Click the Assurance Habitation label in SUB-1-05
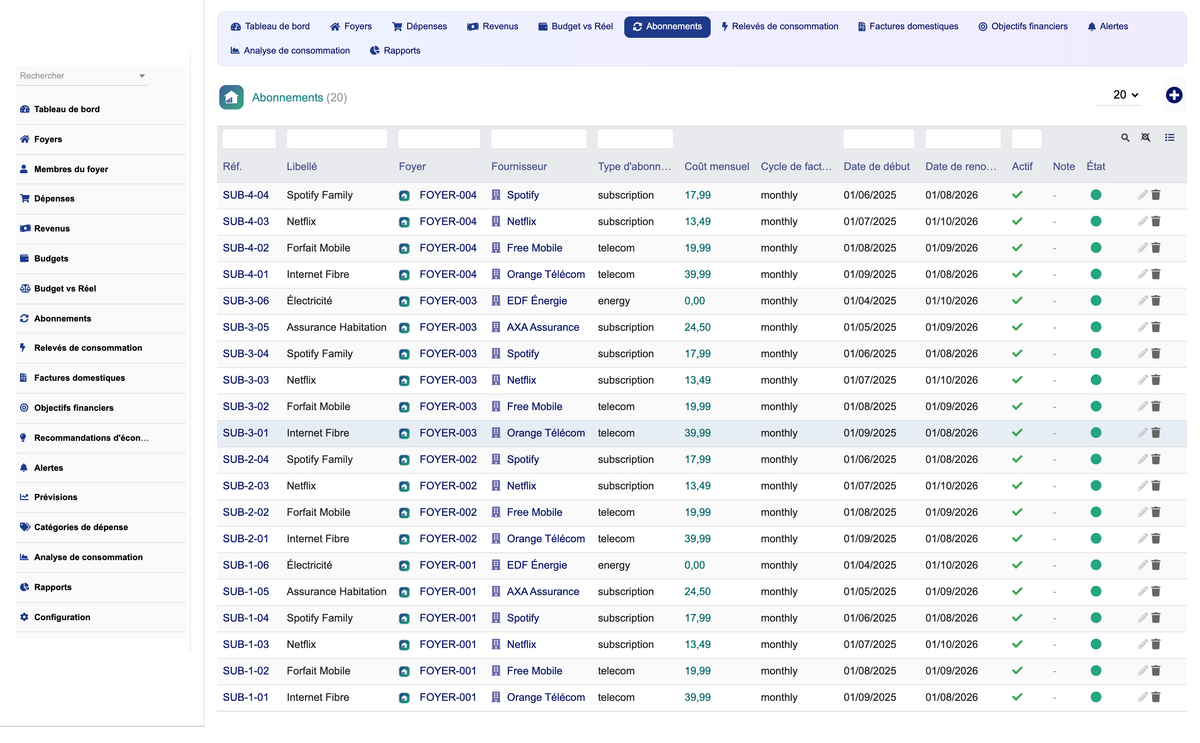Viewport: 1200px width, 743px height. click(x=337, y=592)
